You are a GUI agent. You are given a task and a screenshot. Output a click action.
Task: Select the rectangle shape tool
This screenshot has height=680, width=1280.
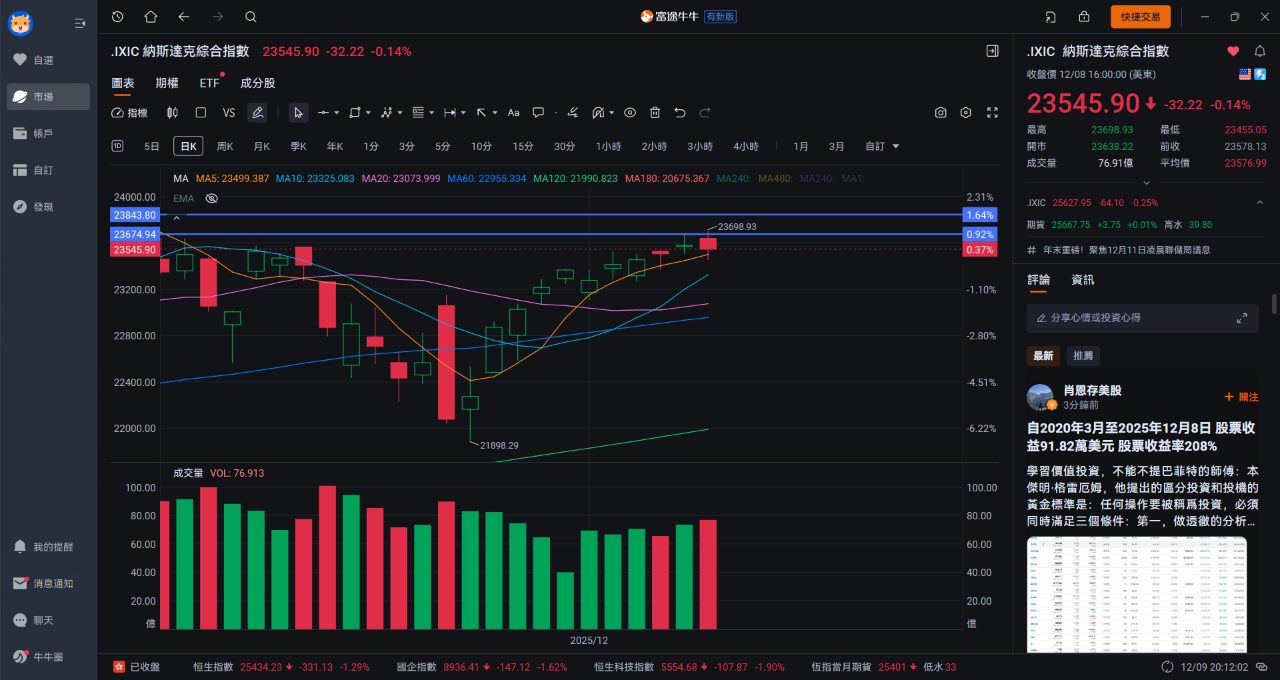click(x=355, y=113)
